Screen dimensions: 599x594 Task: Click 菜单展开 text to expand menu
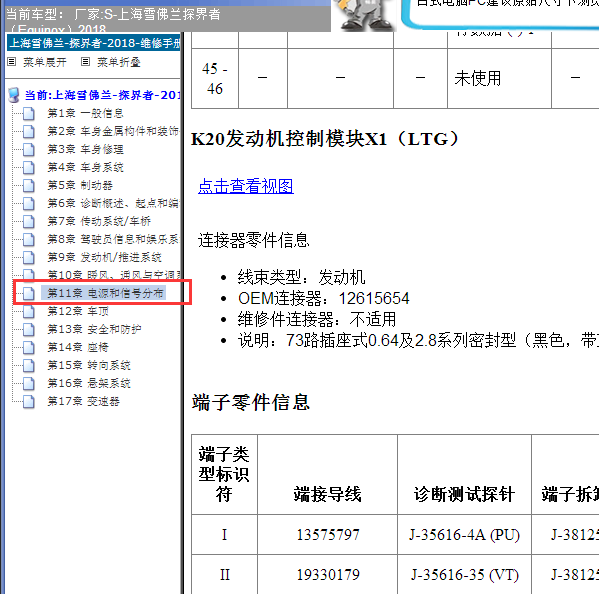[x=45, y=62]
